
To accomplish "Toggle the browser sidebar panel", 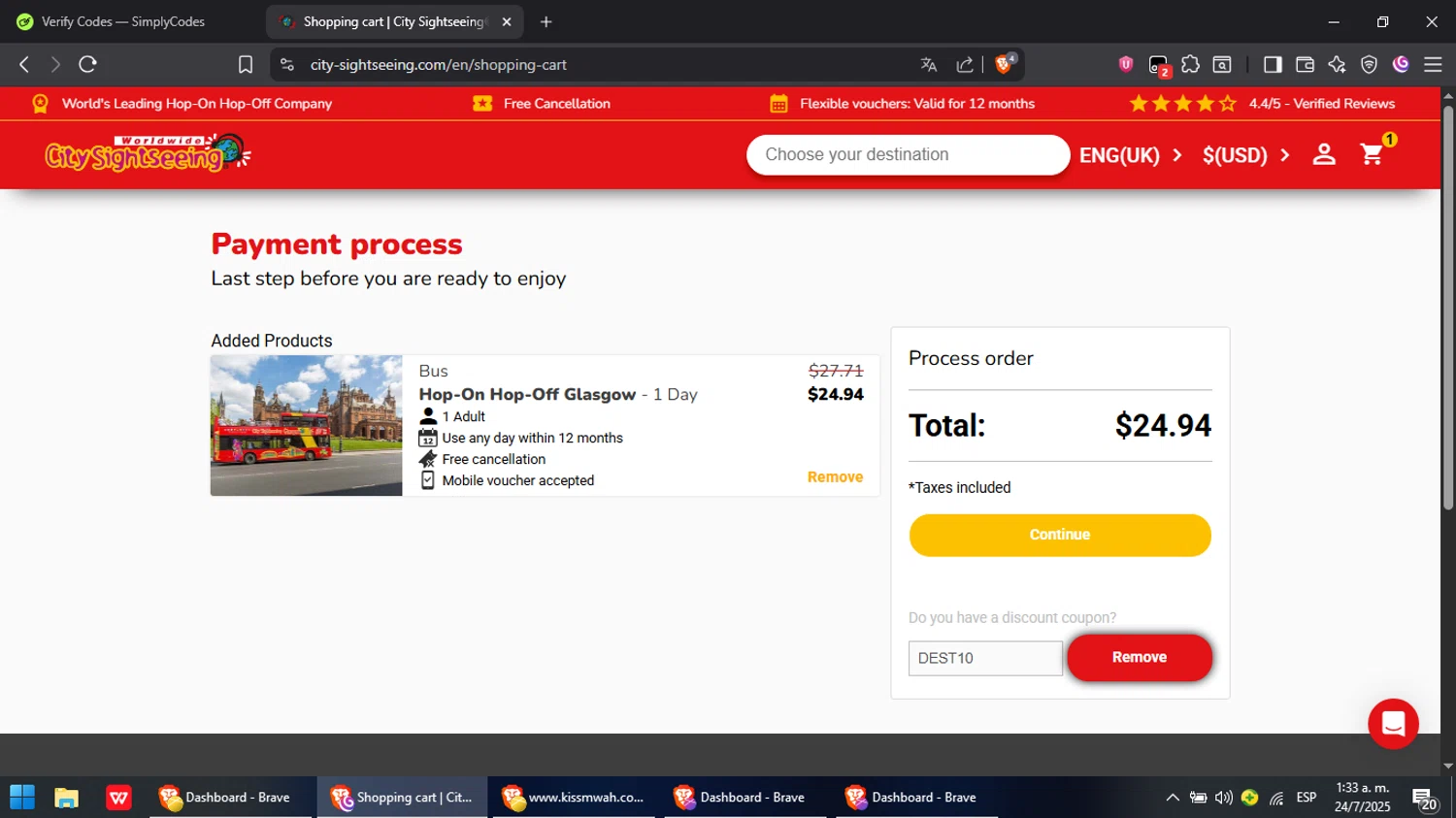I will click(1273, 64).
